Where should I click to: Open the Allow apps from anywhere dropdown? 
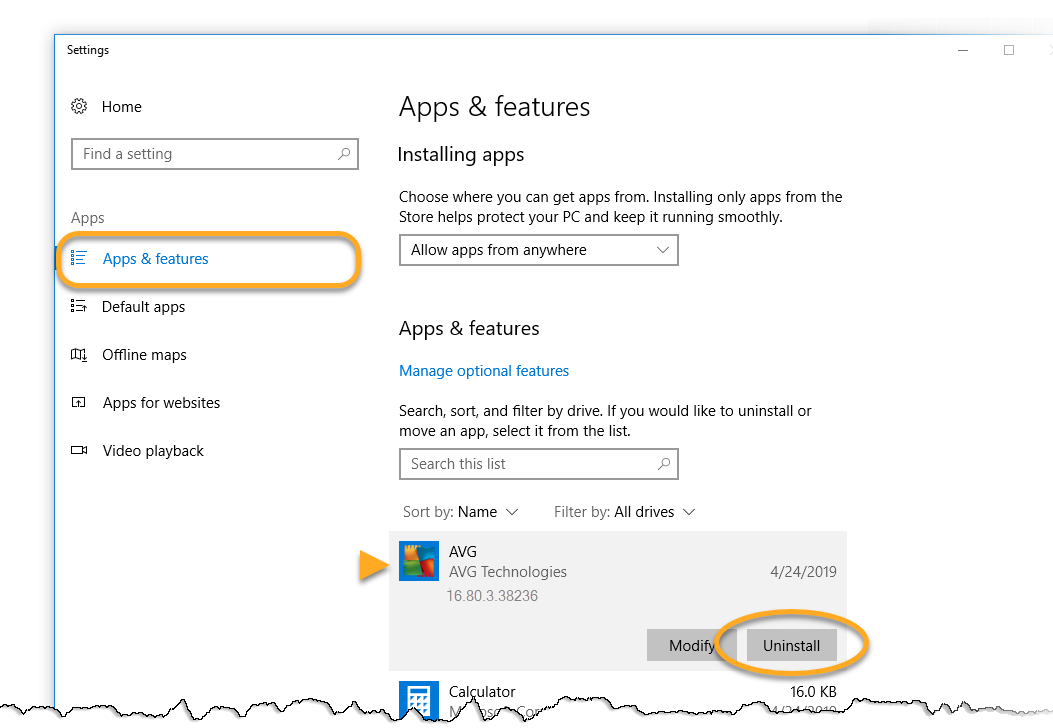point(539,250)
